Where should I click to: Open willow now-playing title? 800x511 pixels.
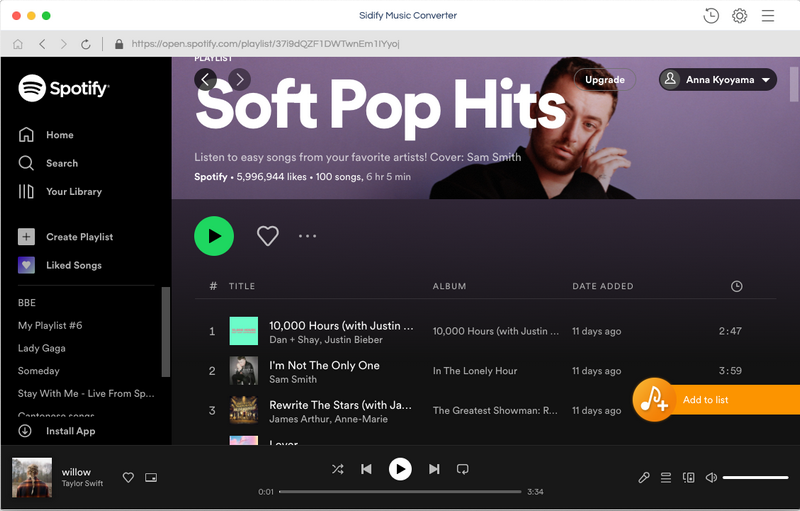click(x=76, y=472)
